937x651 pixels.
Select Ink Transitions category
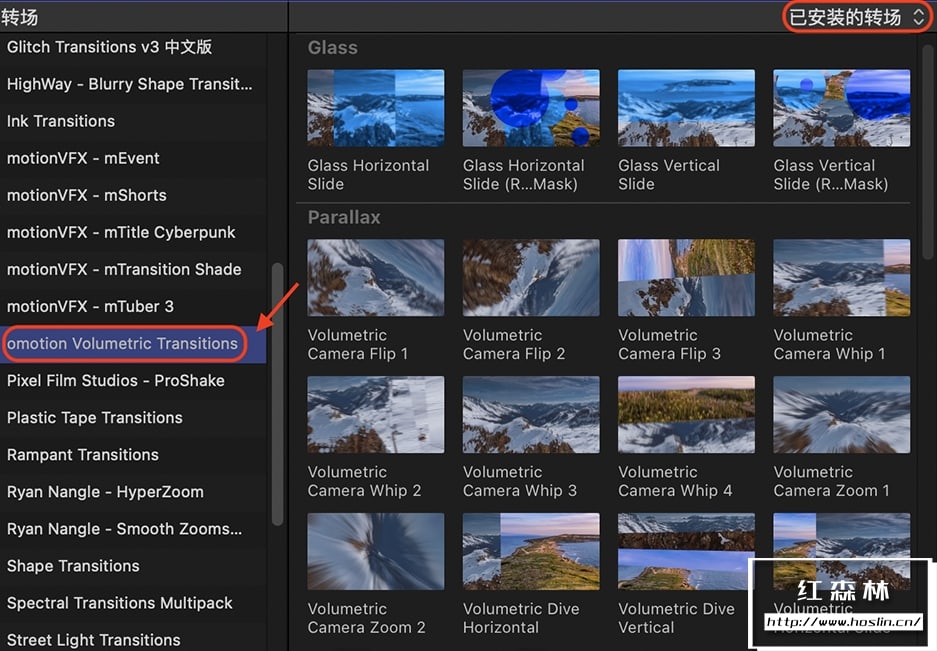[133, 121]
